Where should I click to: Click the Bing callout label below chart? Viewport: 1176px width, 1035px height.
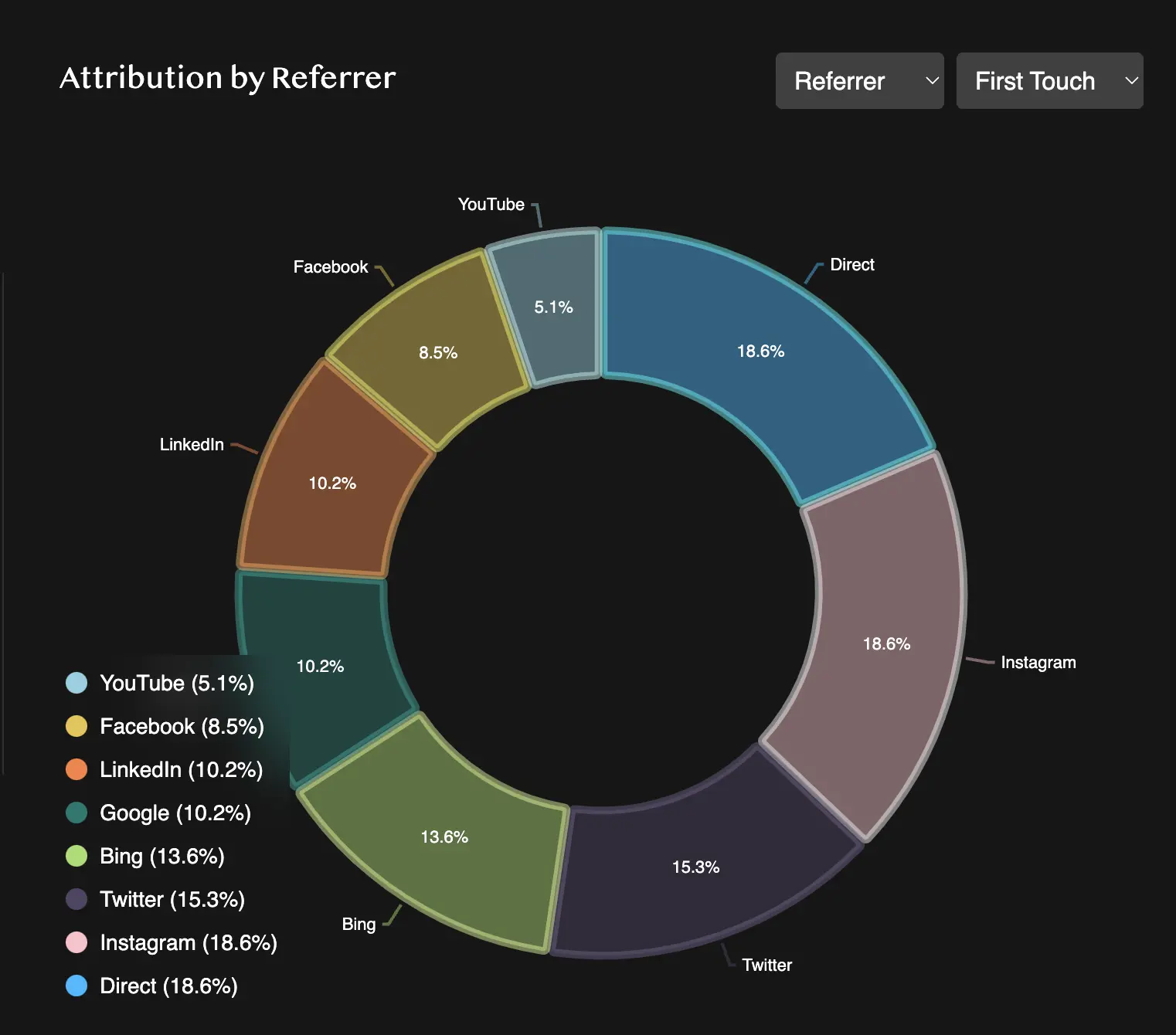click(x=359, y=924)
